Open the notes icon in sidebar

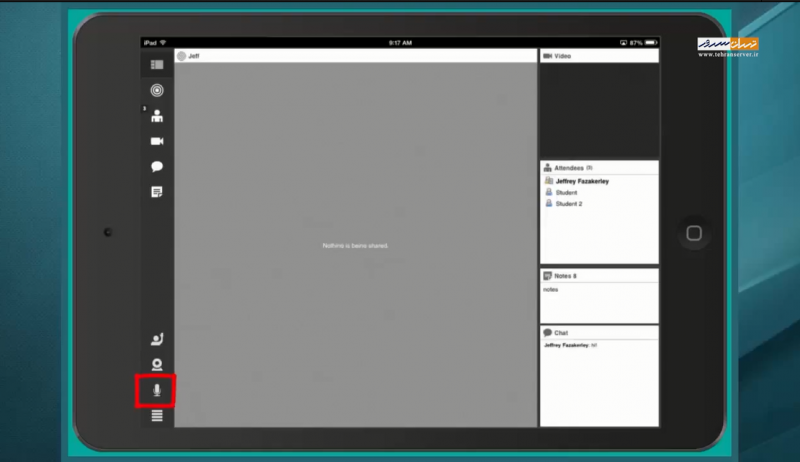157,191
